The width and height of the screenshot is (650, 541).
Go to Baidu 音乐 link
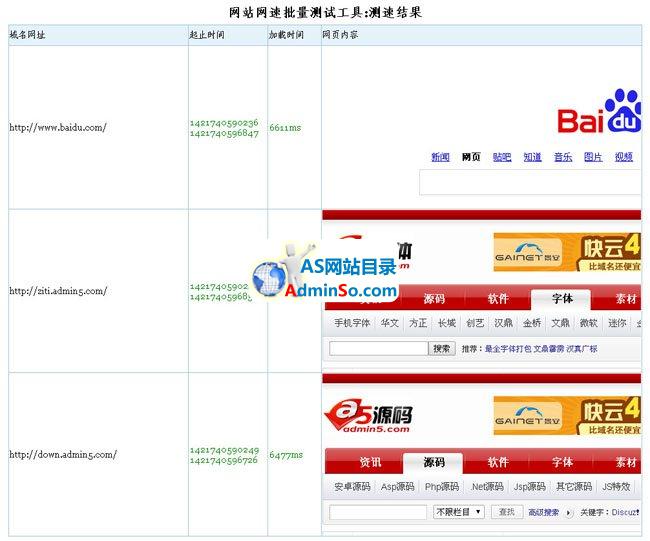coord(563,157)
